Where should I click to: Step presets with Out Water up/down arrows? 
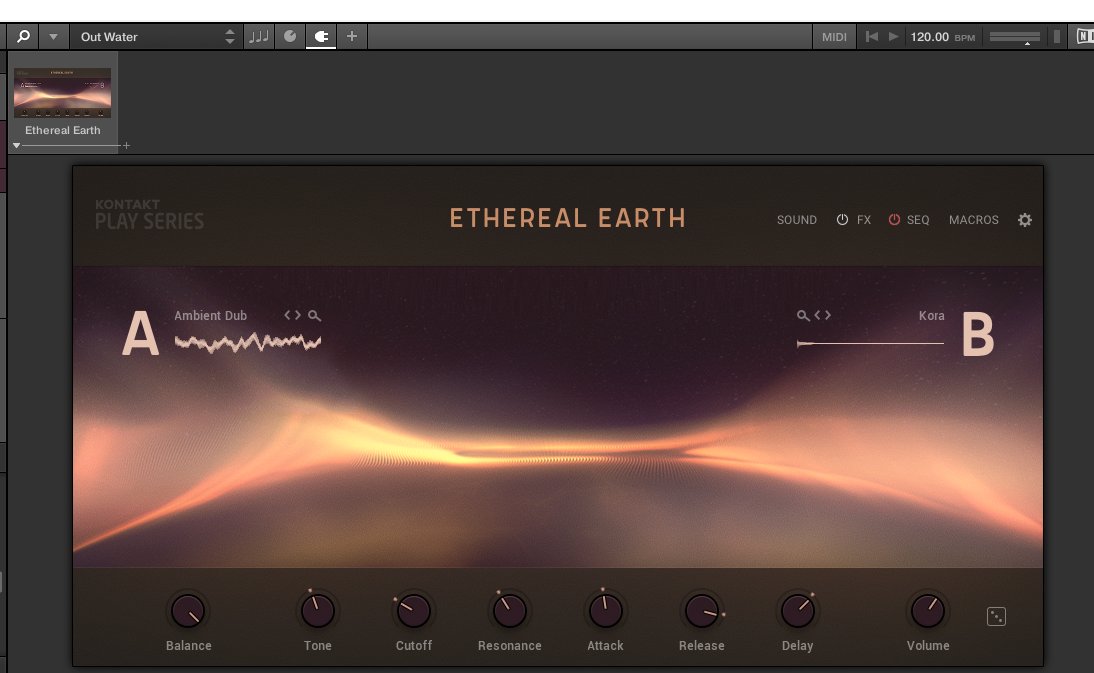coord(230,37)
